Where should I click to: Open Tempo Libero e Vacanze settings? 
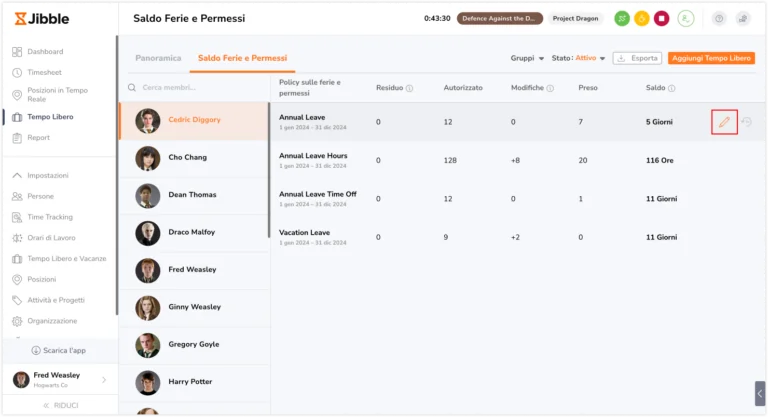click(67, 258)
